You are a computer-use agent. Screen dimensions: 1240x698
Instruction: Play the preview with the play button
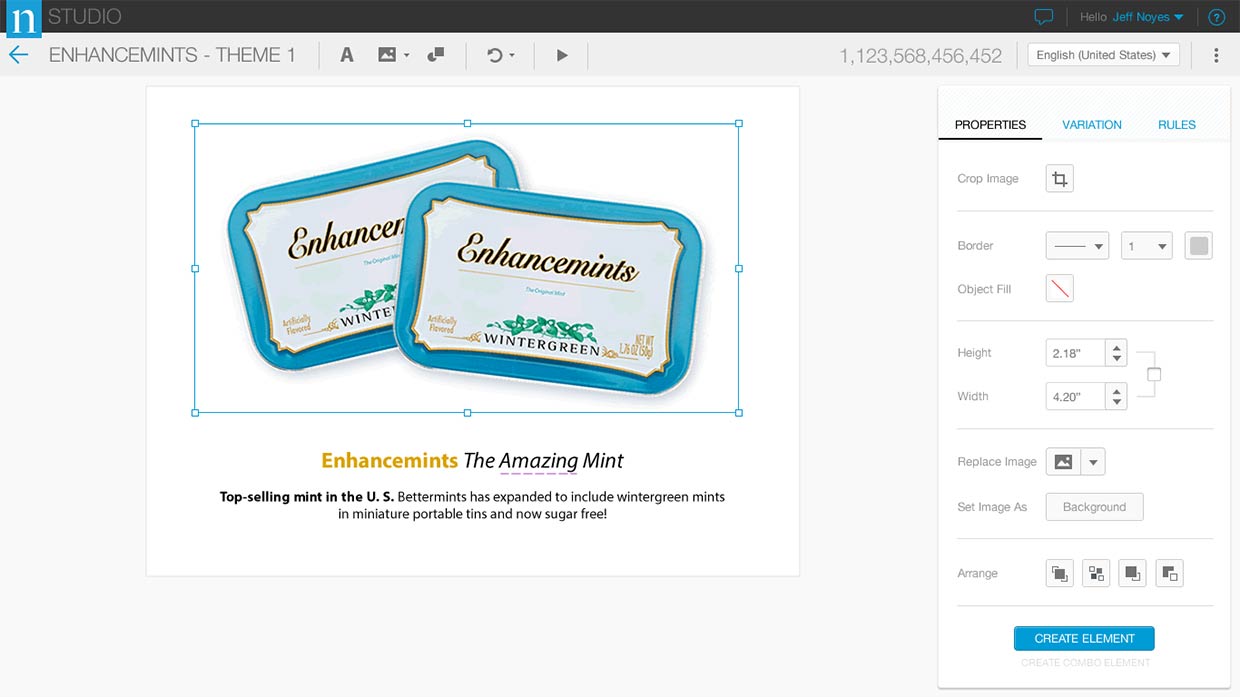(x=562, y=55)
